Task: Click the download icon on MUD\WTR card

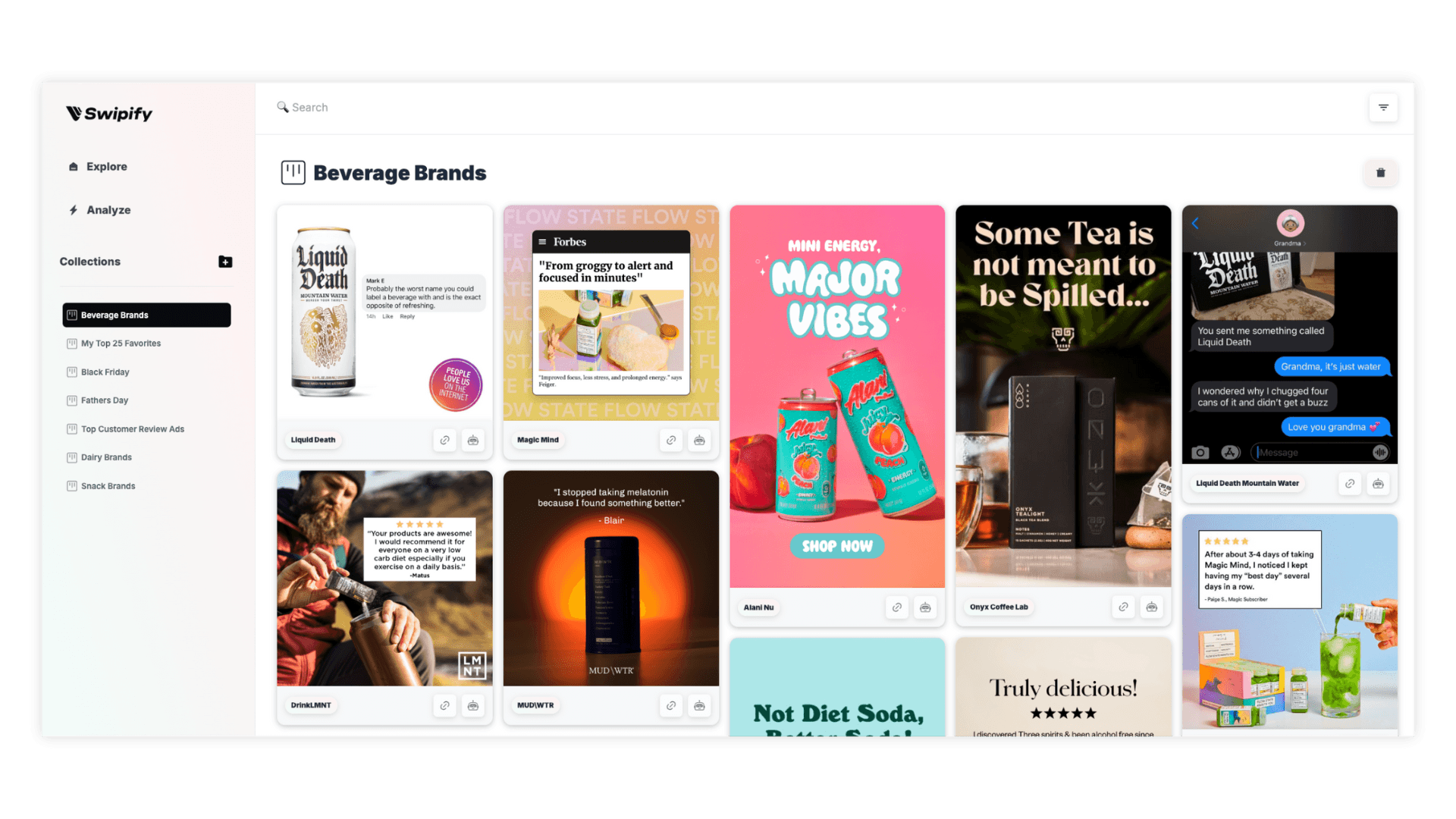Action: (699, 704)
